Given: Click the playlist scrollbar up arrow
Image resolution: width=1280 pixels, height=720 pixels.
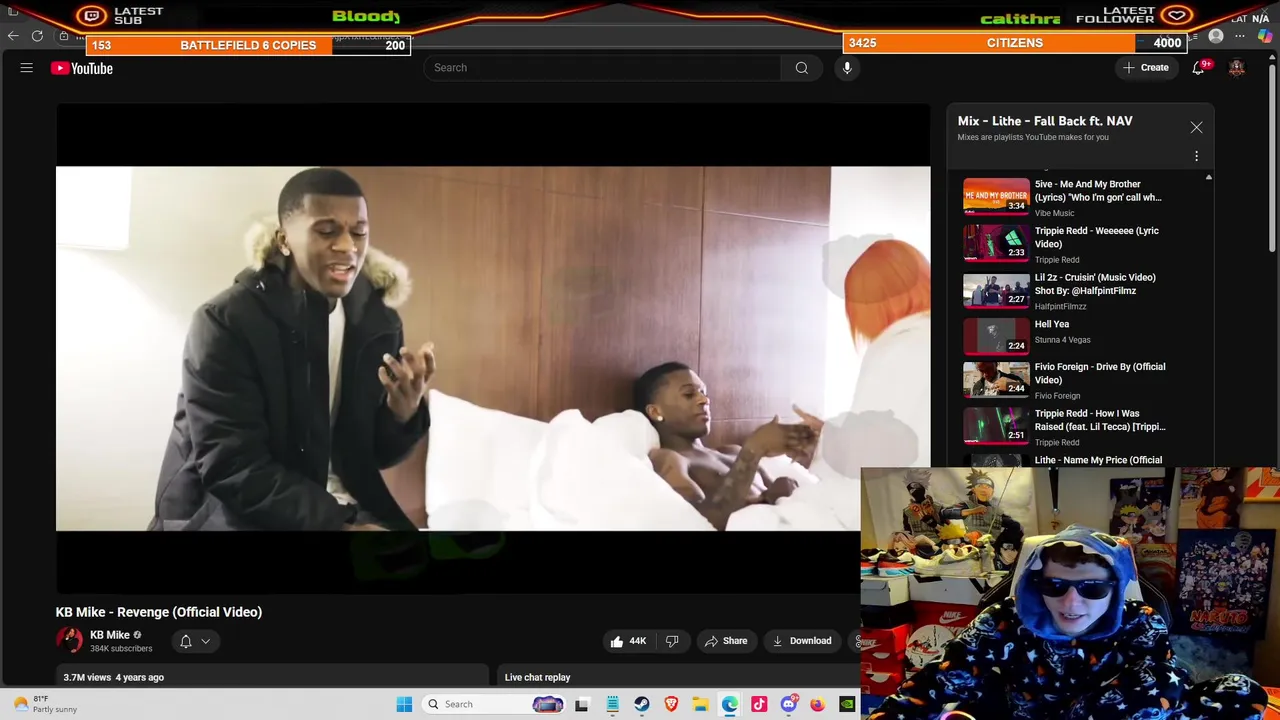Looking at the screenshot, I should pos(1208,177).
